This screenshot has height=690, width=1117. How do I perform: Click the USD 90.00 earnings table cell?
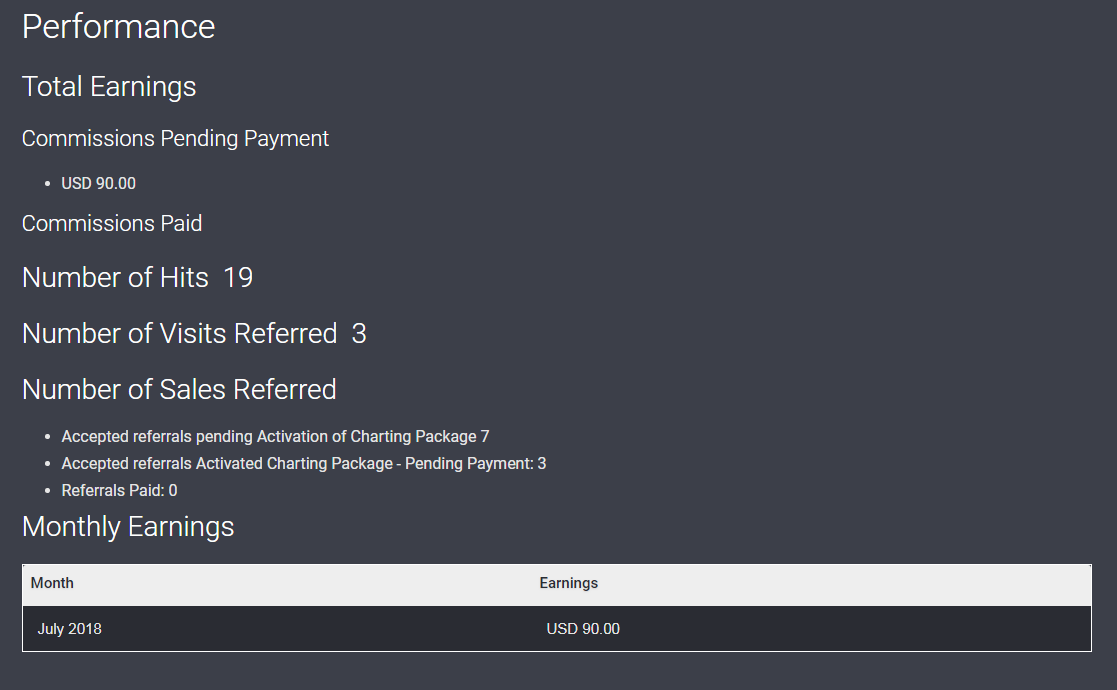(x=582, y=629)
